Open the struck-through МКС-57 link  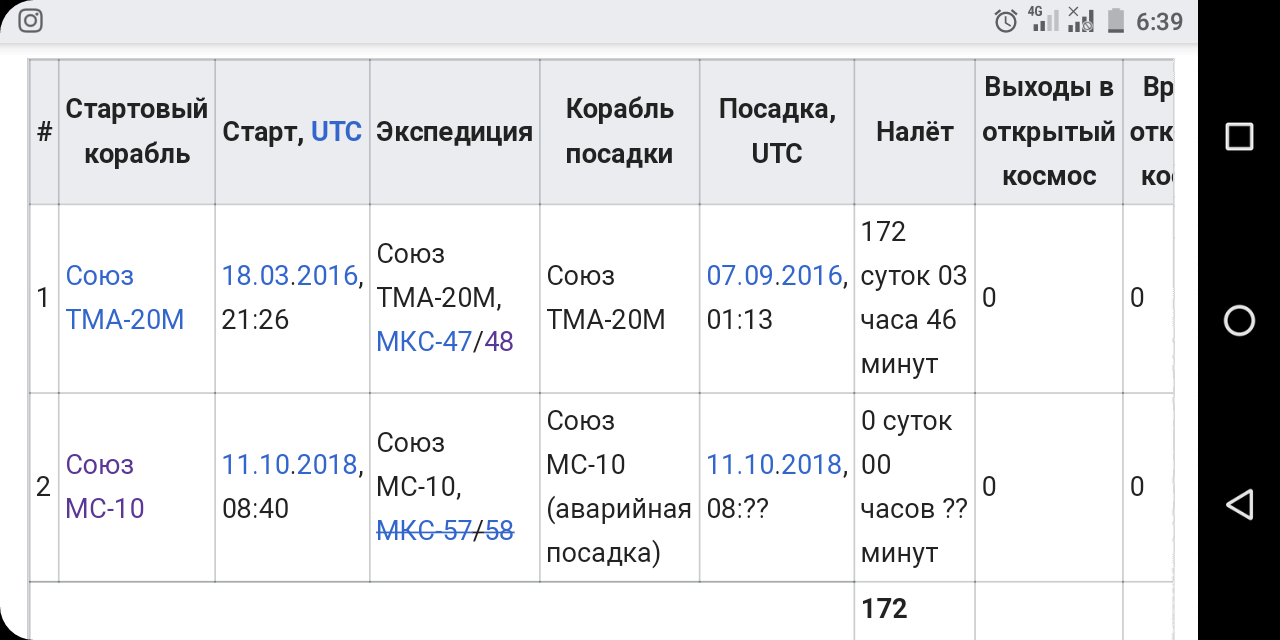[424, 531]
